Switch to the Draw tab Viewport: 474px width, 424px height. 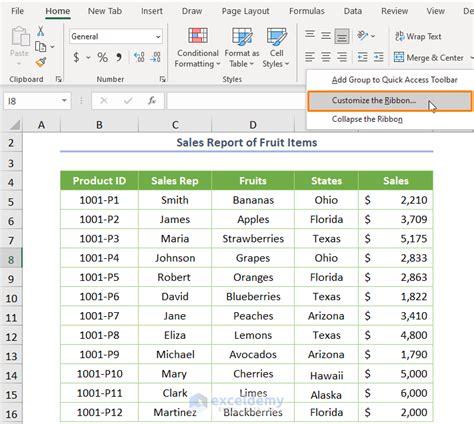tap(192, 11)
